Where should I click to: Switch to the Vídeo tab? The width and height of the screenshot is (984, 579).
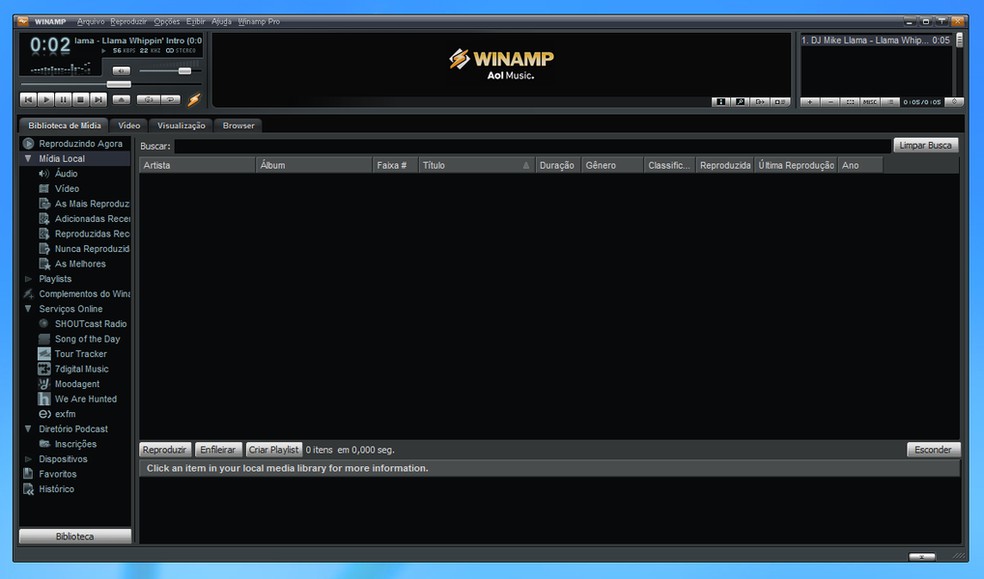click(x=128, y=125)
